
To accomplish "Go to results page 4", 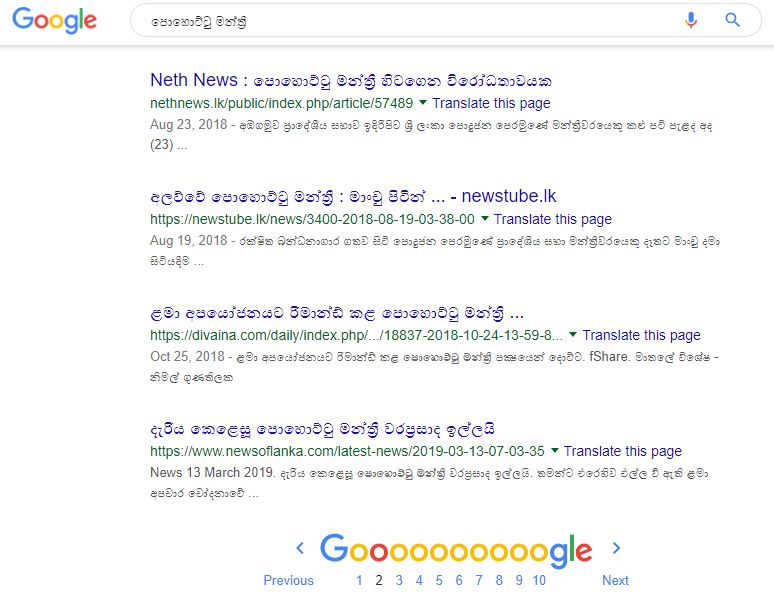I will pyautogui.click(x=419, y=580).
